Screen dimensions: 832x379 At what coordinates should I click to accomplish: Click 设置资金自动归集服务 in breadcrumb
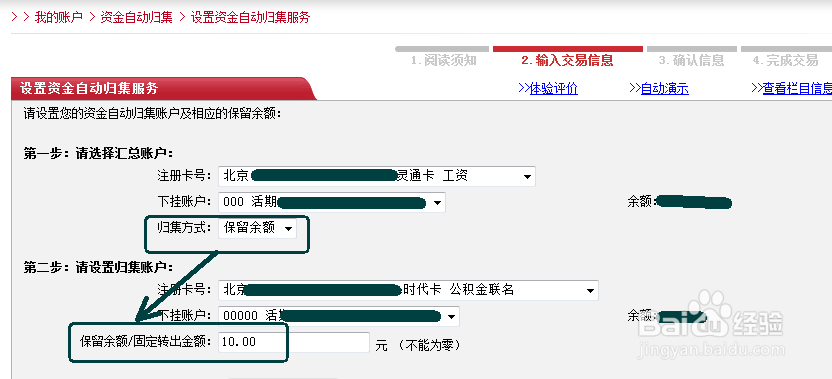click(250, 17)
